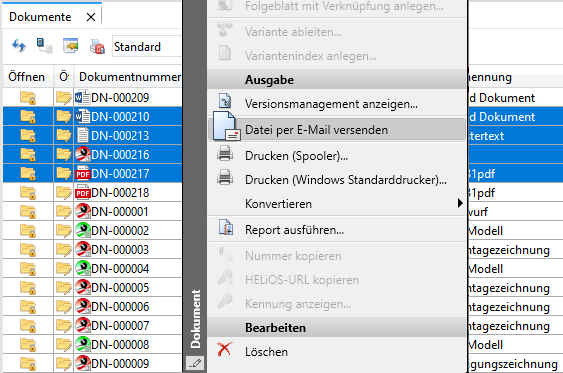The image size is (563, 373).
Task: Click the pencil icon below Dokument sidebar
Action: click(x=195, y=363)
